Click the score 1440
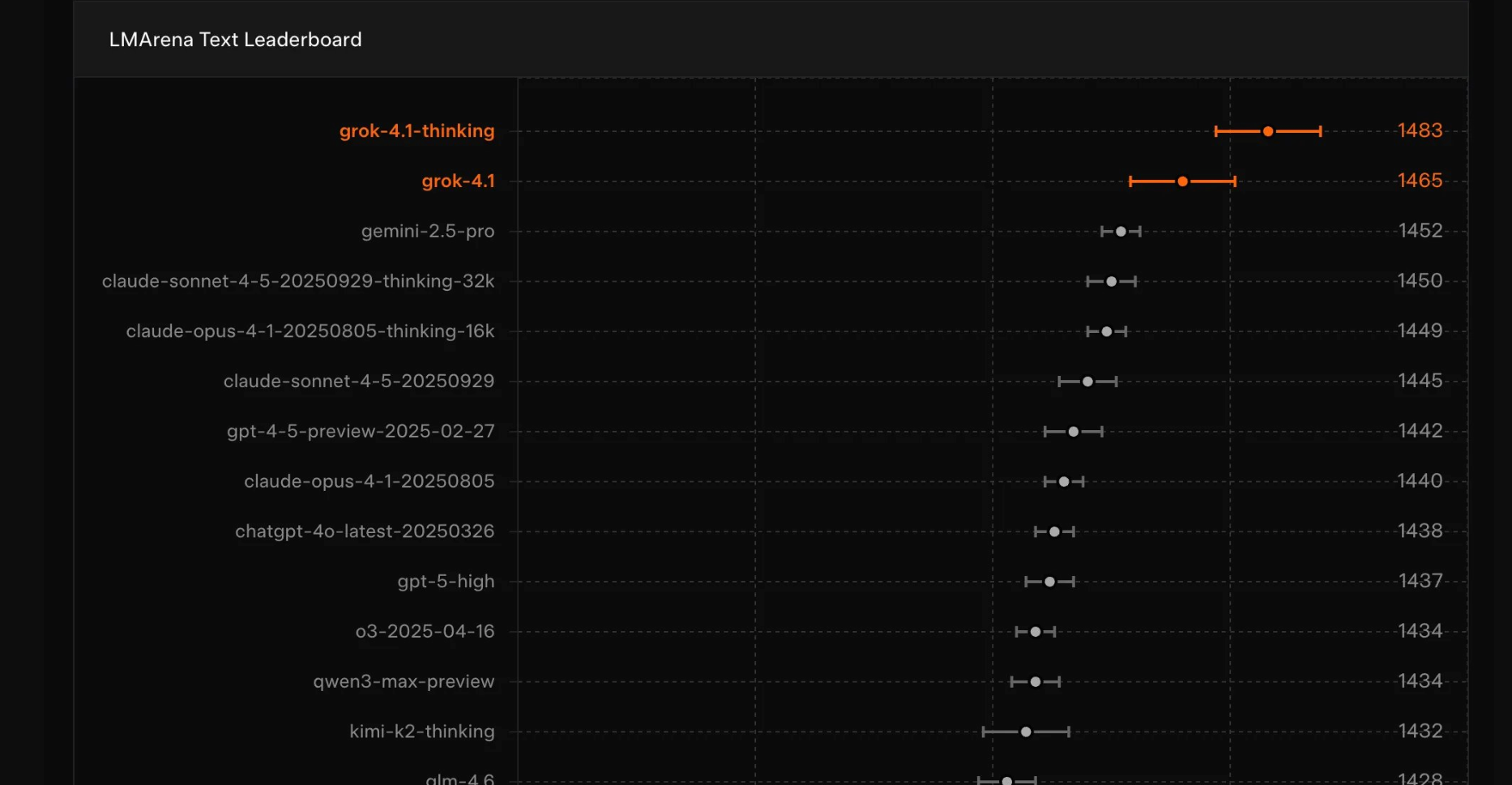 (1420, 481)
